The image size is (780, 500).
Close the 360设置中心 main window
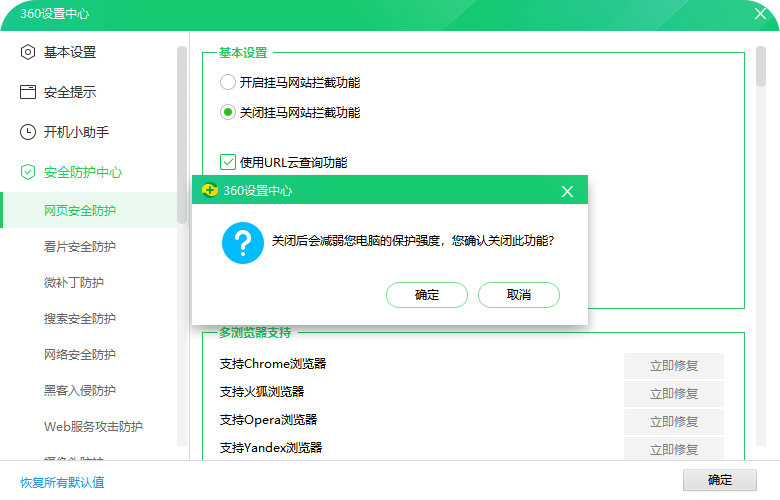tap(760, 13)
